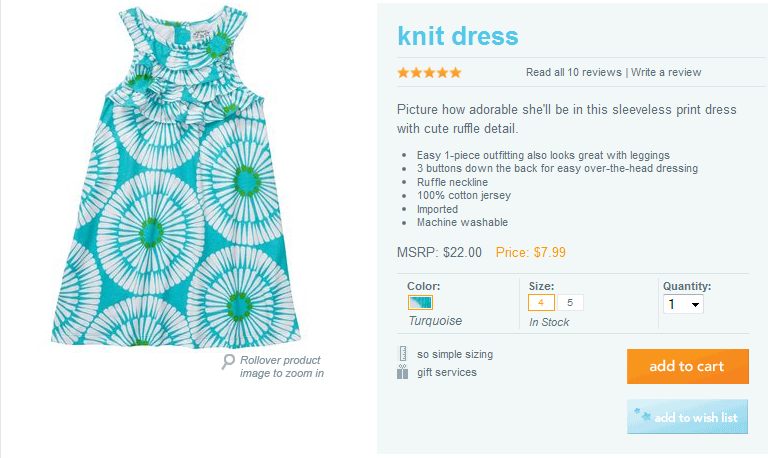Click the magnifier icon under the product image
768x458 pixels.
229,361
